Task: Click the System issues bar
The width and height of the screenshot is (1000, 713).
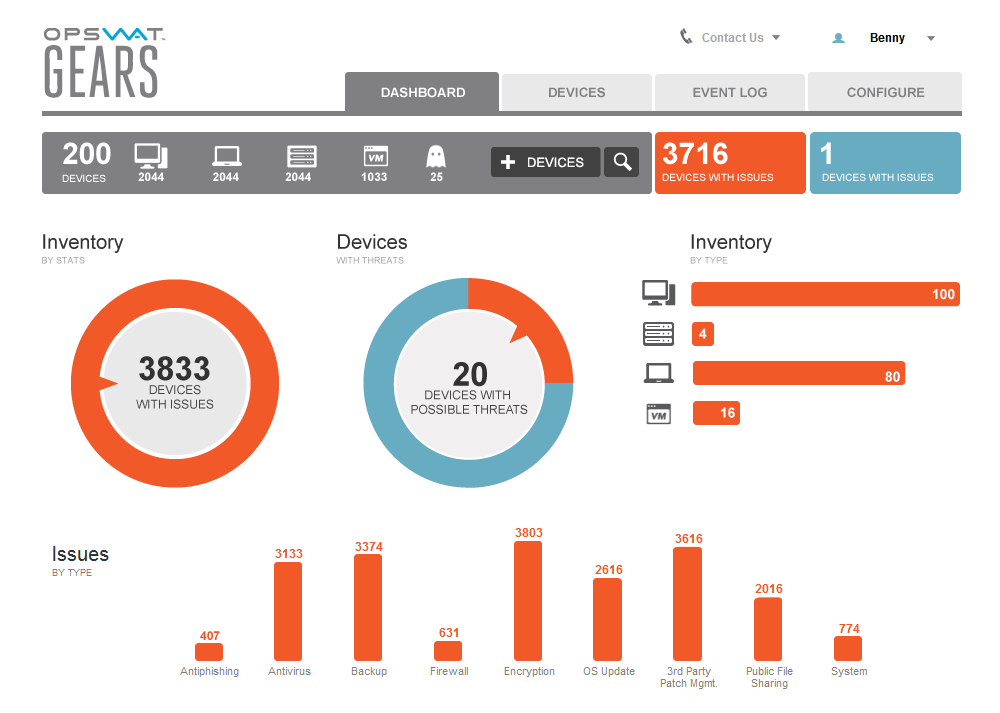Action: click(848, 649)
